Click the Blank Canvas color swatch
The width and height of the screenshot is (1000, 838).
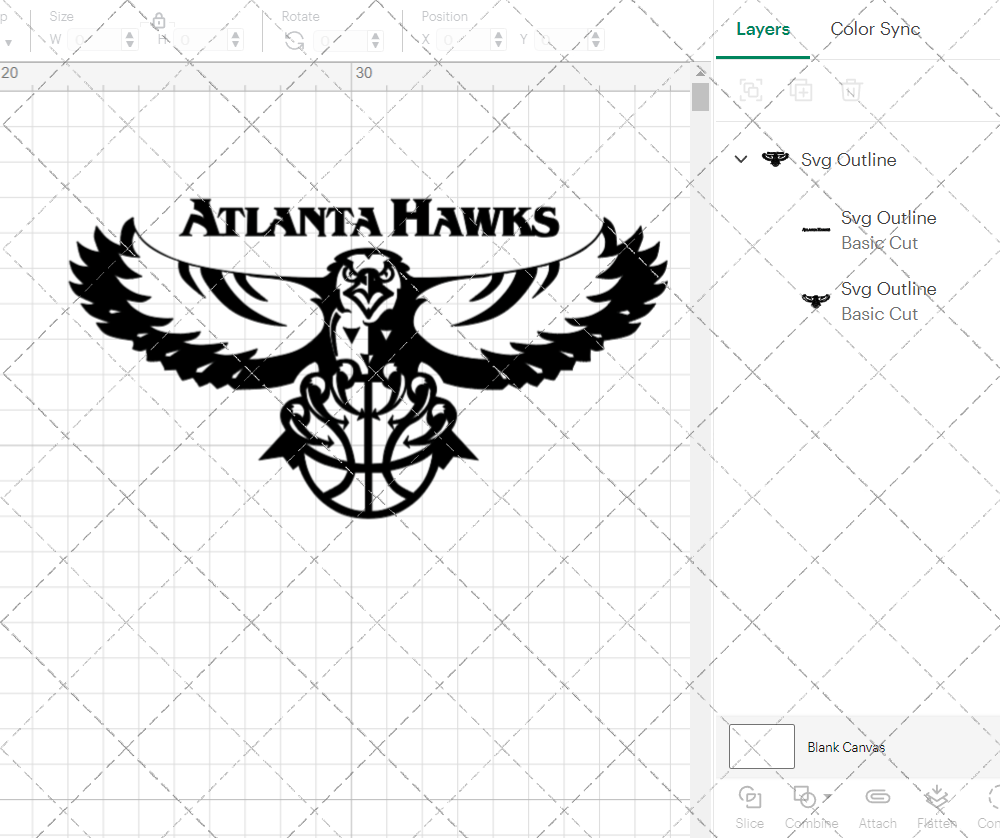[762, 747]
